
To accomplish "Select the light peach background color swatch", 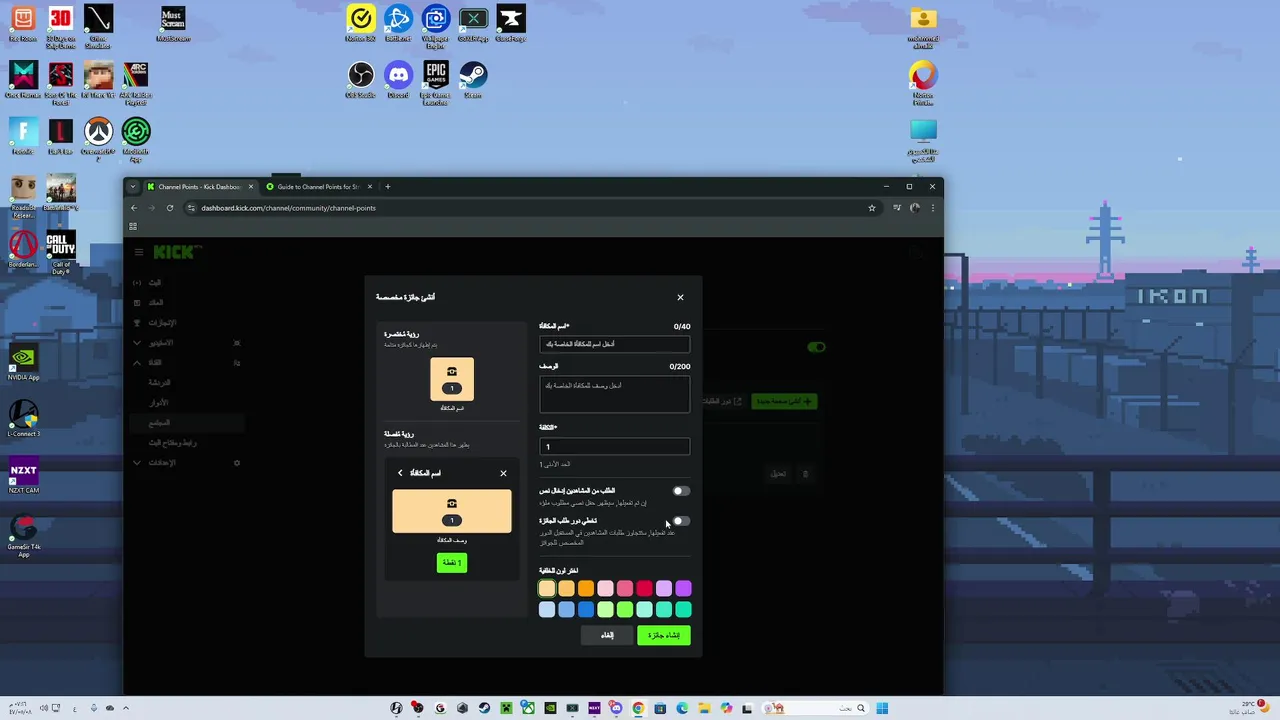I will 547,589.
